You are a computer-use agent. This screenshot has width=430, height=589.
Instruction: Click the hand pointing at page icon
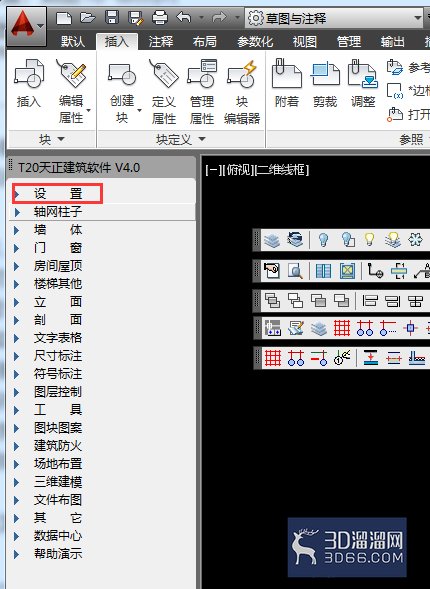(x=272, y=270)
